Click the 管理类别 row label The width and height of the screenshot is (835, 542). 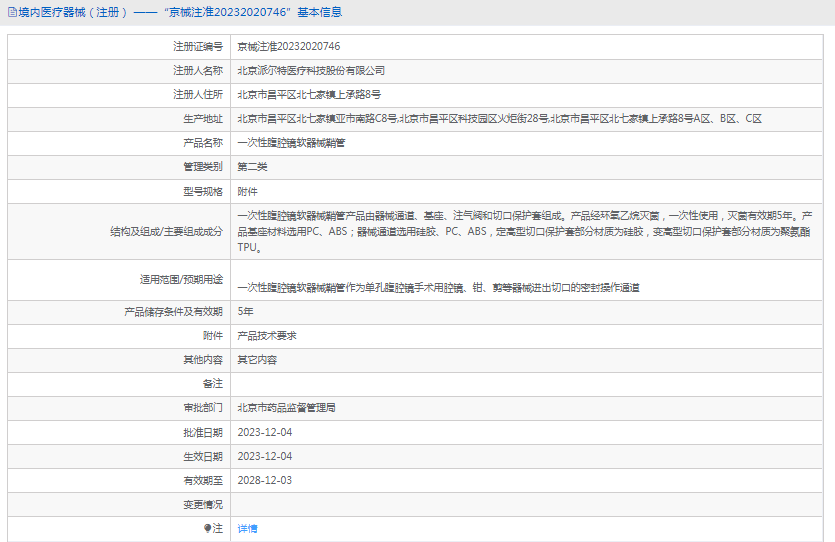pos(203,167)
